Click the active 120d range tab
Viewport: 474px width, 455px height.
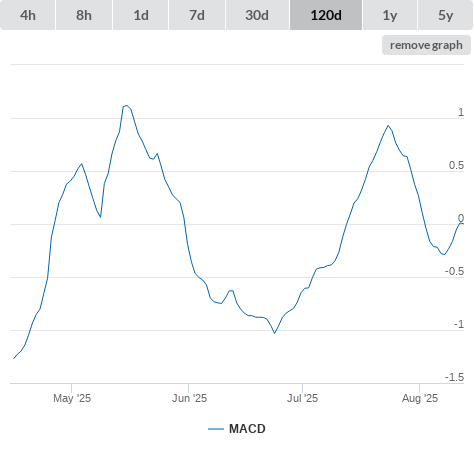(326, 15)
